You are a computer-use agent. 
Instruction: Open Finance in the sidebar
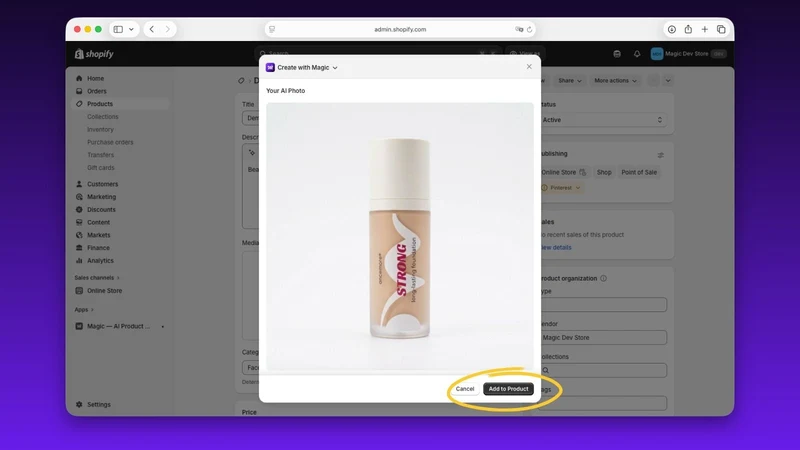tap(98, 248)
